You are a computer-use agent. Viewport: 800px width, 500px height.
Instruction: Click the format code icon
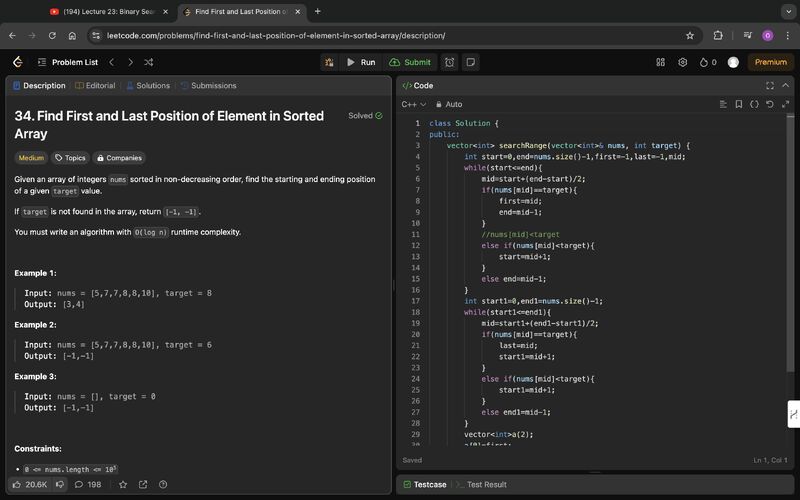(x=723, y=104)
